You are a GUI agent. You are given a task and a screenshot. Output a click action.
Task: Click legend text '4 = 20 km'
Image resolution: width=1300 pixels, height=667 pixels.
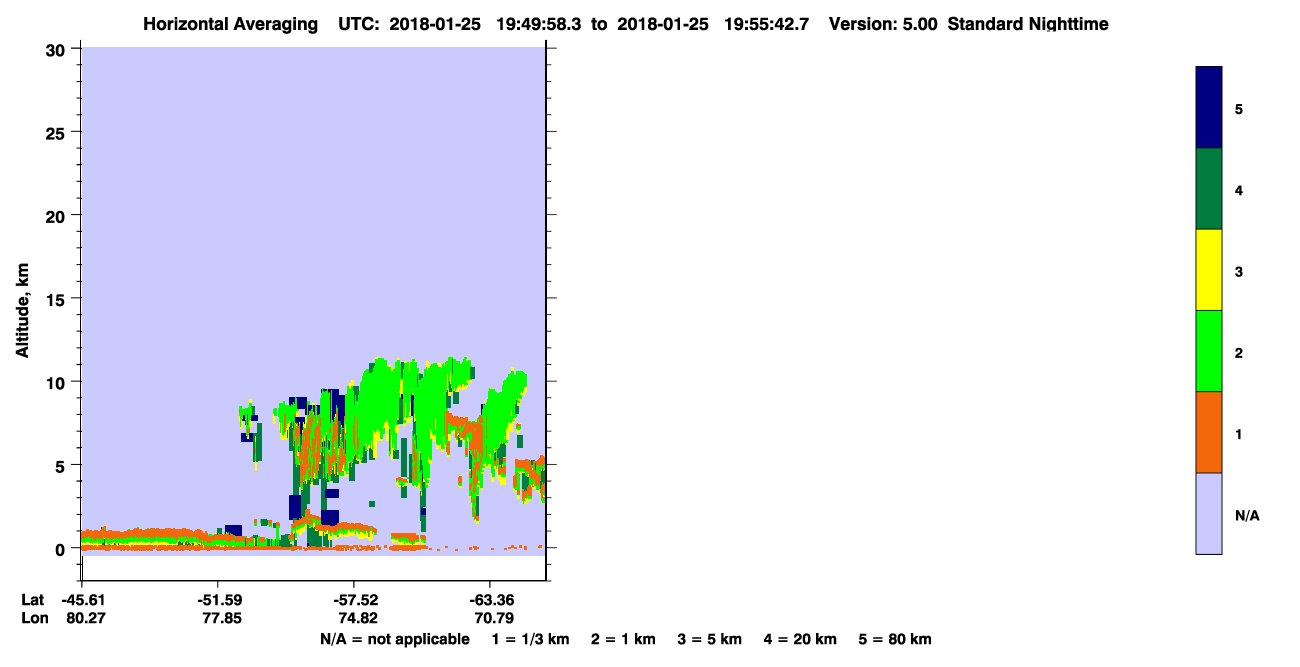coord(800,639)
